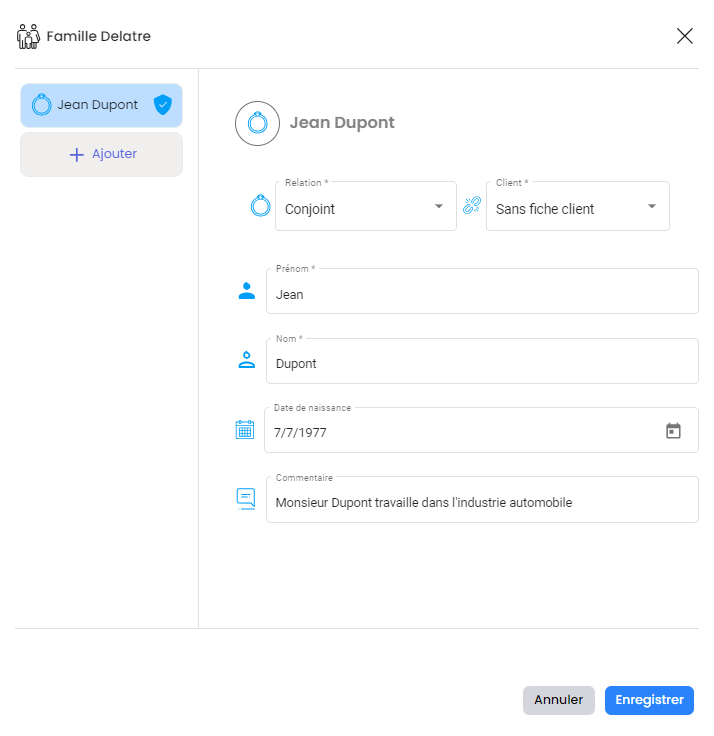Click the blue shield checkmark badge
The width and height of the screenshot is (714, 736).
tap(163, 104)
